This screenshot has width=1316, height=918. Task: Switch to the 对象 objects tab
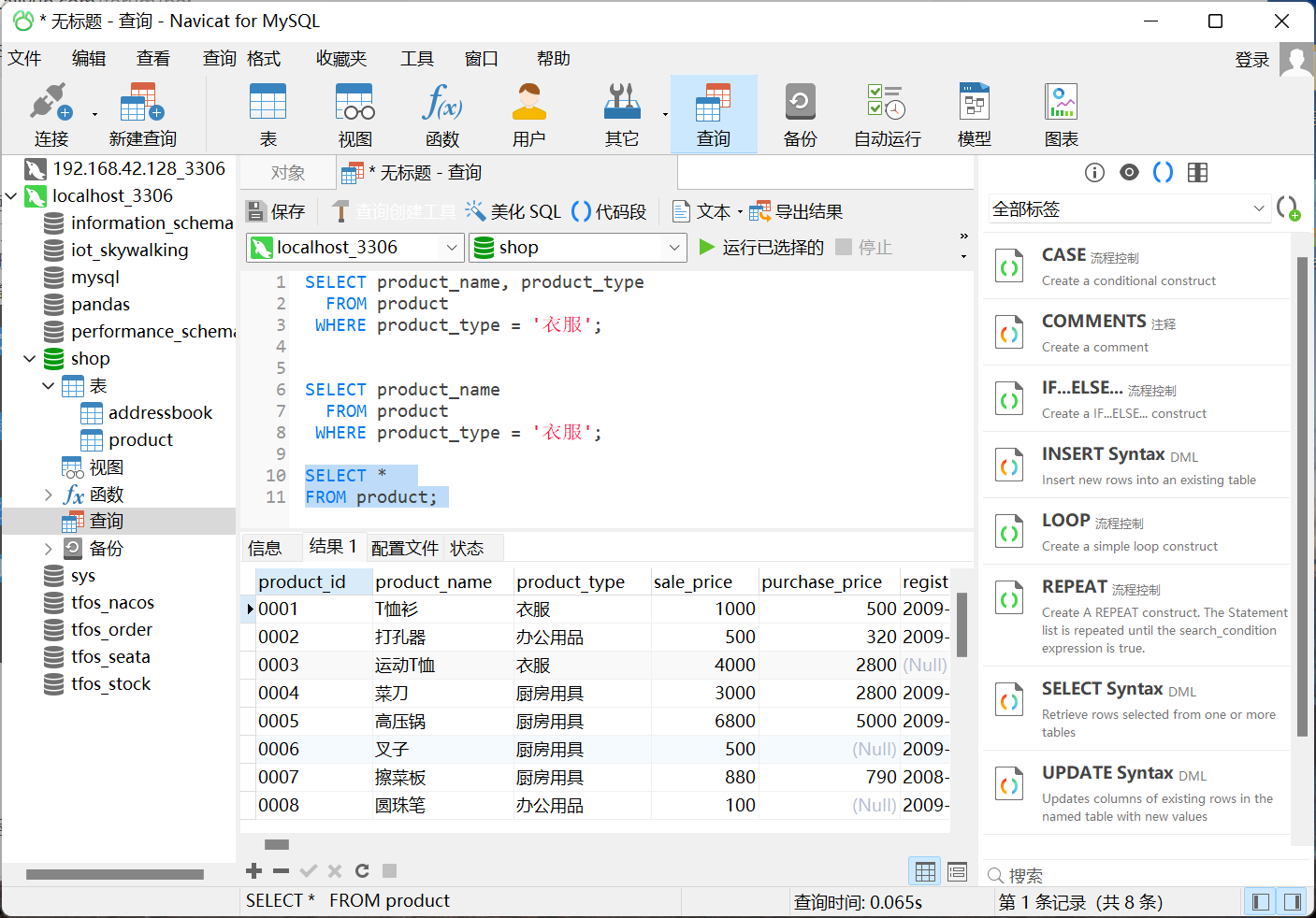288,173
